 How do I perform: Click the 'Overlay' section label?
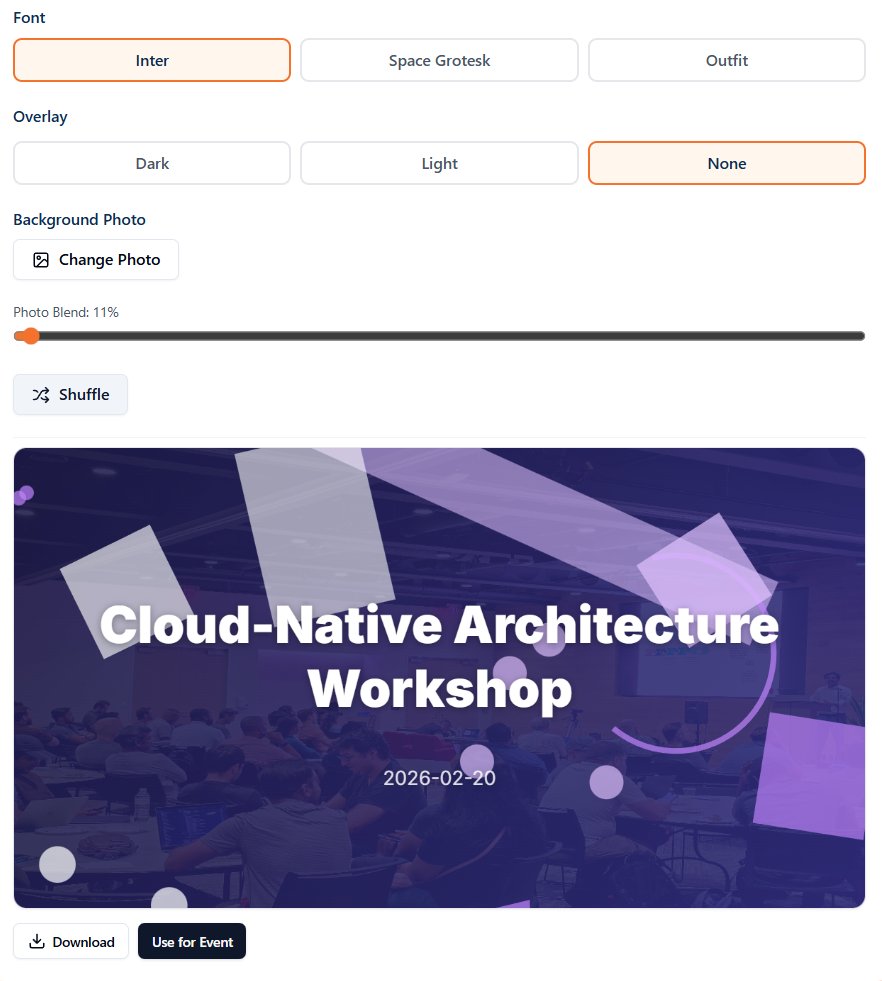click(40, 117)
